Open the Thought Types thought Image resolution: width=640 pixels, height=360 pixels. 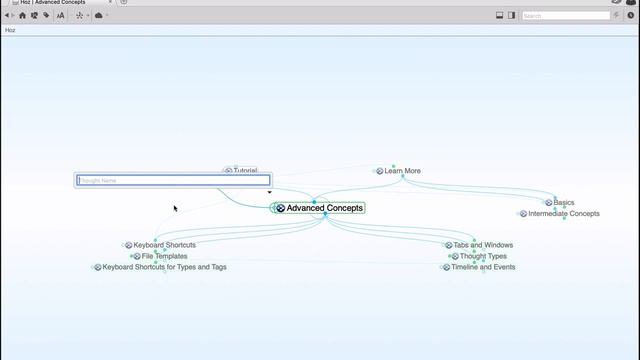click(x=483, y=256)
